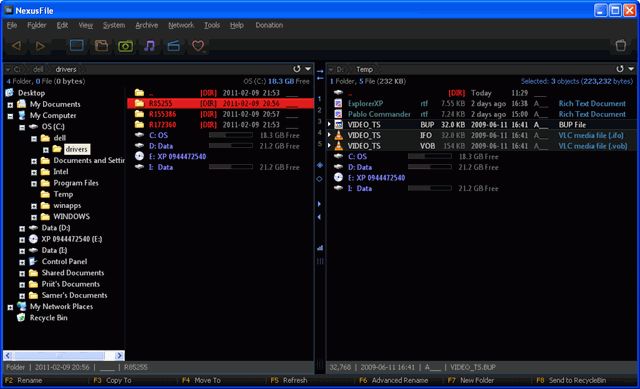
Task: Open the left panel path dropdown arrow
Action: [x=308, y=69]
